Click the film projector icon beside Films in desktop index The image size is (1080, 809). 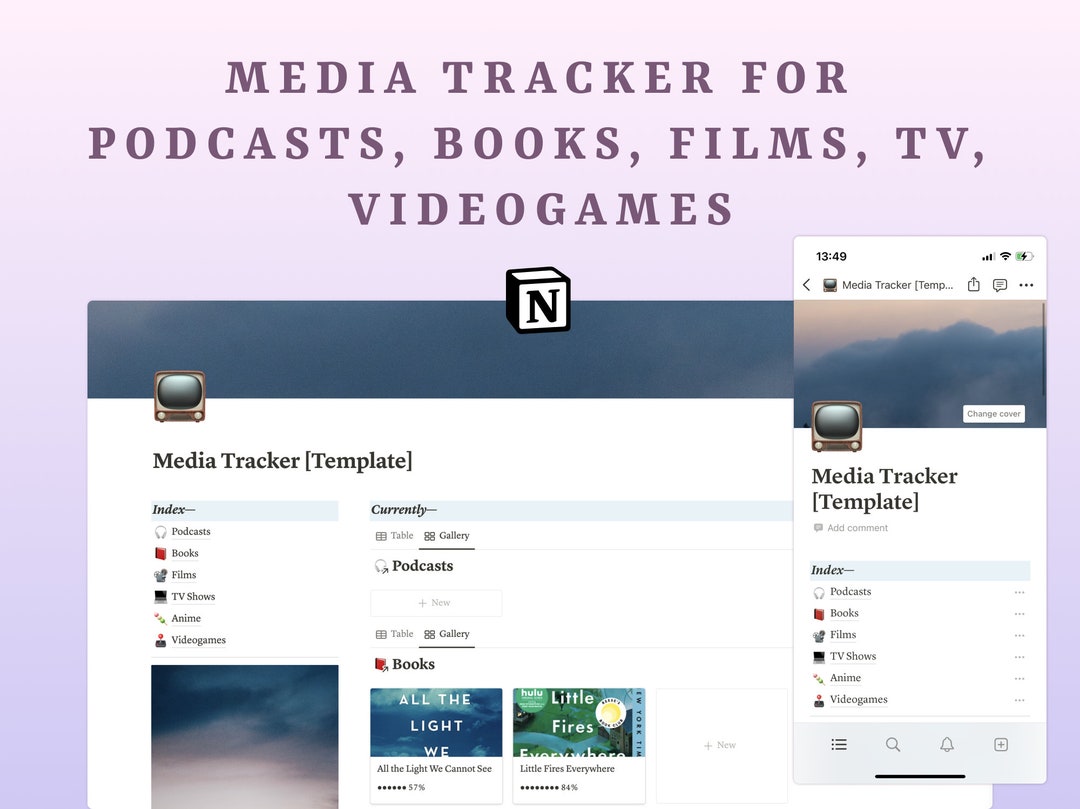[160, 575]
